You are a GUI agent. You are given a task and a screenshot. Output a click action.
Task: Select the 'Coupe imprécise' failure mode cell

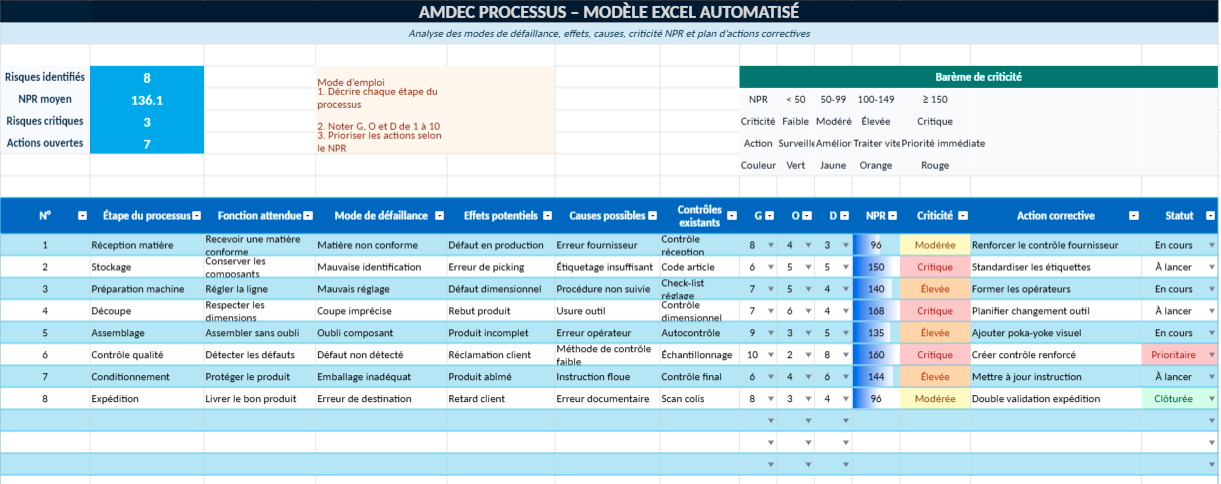click(381, 311)
